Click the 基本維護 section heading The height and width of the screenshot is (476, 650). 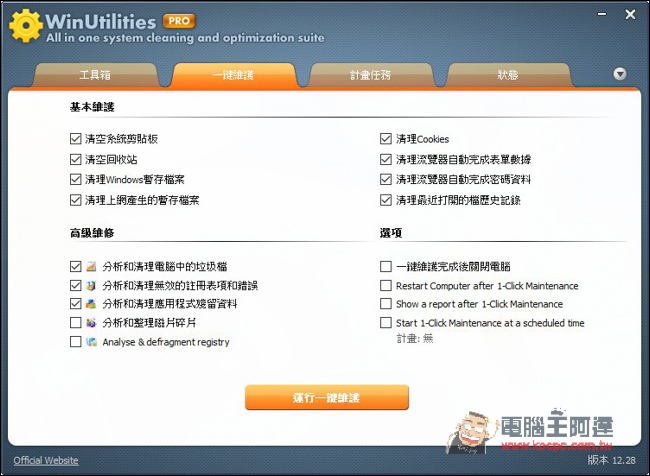[92, 107]
